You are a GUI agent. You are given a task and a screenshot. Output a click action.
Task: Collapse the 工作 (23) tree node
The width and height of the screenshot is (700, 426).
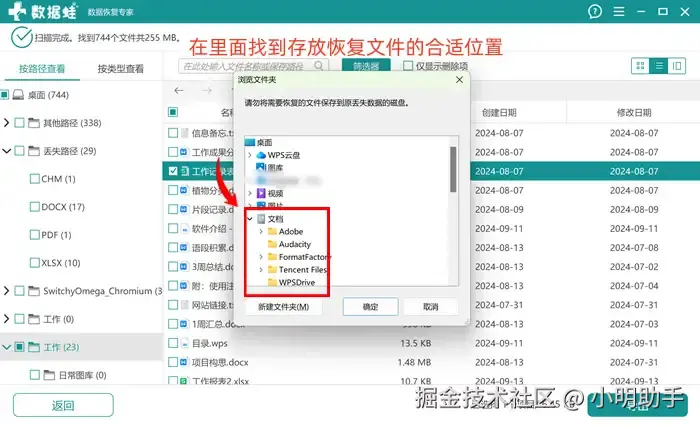click(6, 347)
